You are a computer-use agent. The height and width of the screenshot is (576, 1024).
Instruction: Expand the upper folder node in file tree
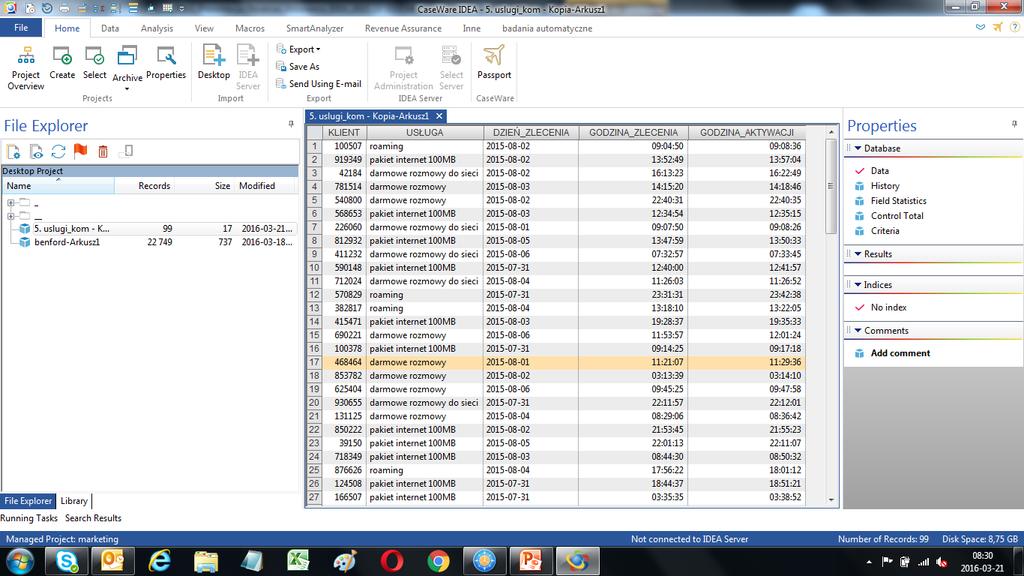[10, 202]
